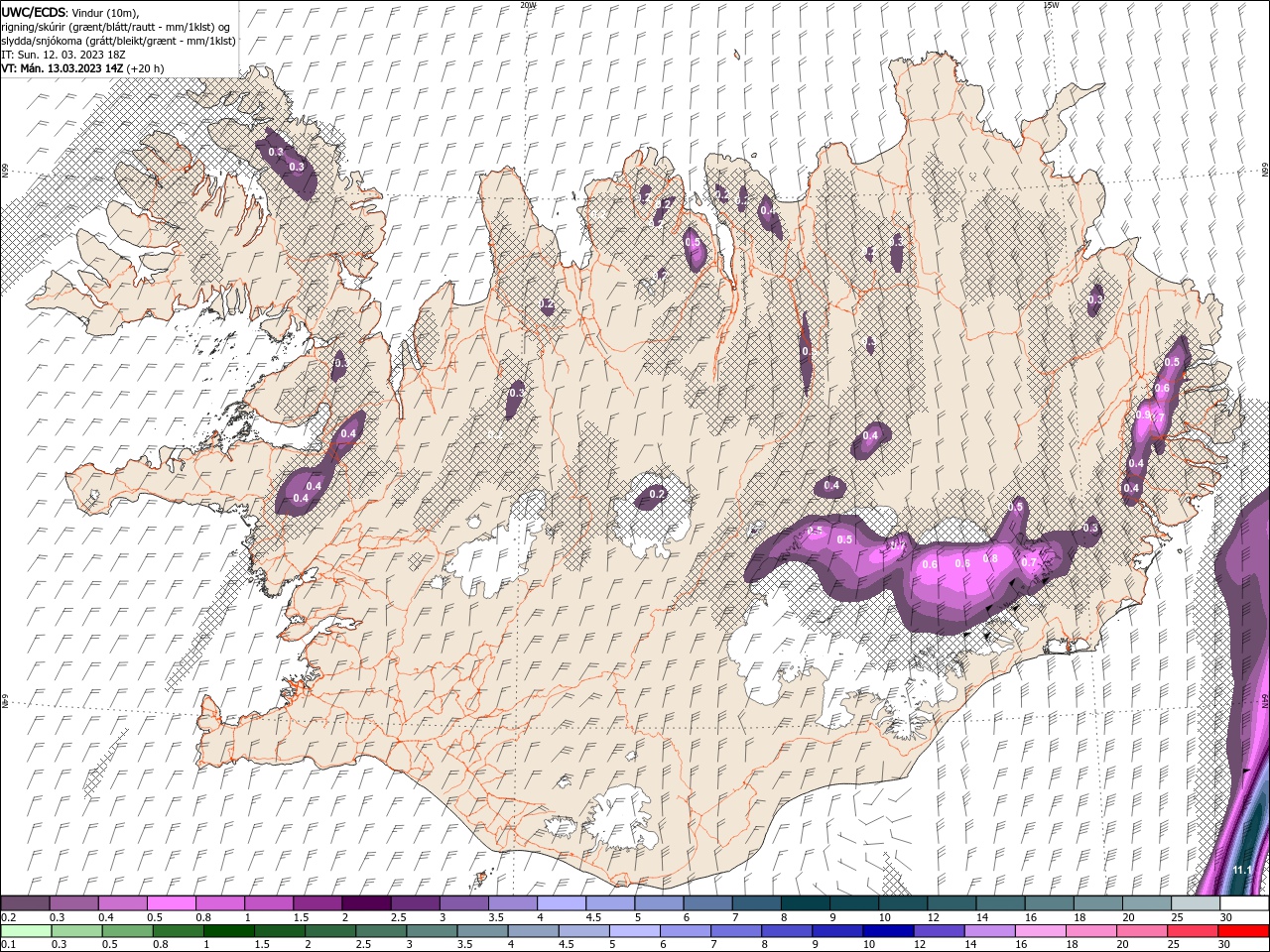
Task: Click the 11.1 precipitation value on the map
Action: pos(1241,870)
